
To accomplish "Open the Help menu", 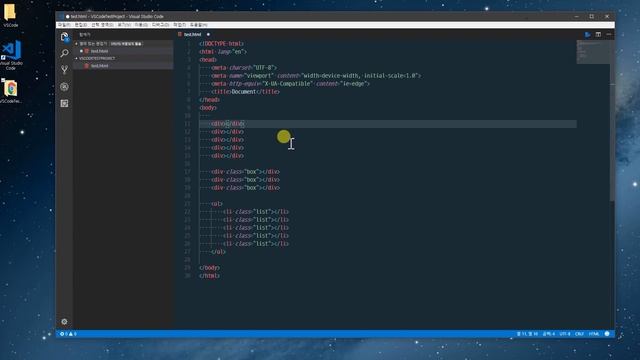I will (x=198, y=25).
